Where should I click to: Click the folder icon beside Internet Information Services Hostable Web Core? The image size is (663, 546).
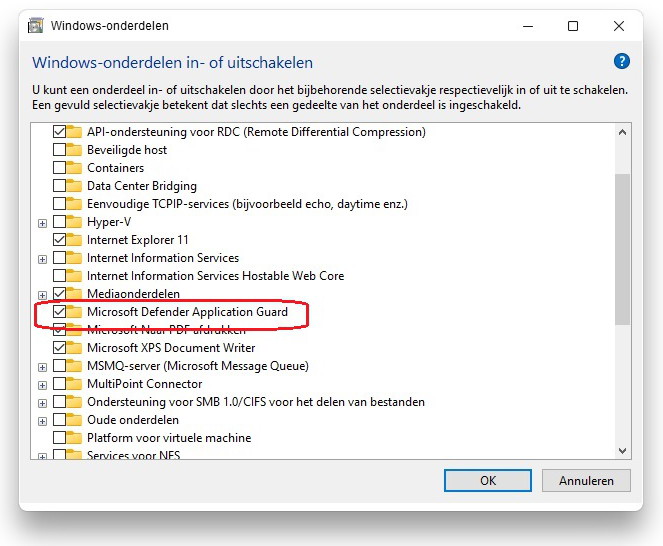click(74, 276)
